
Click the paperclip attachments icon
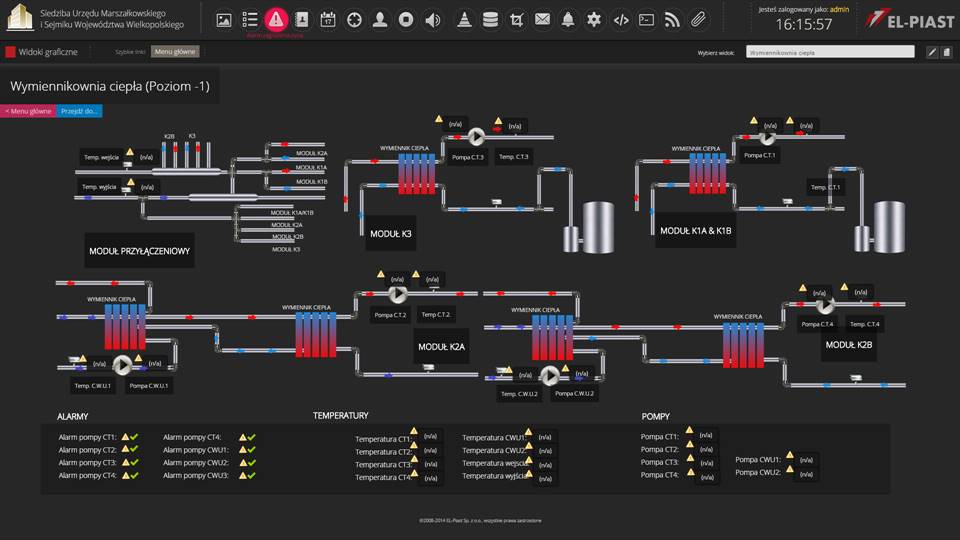pyautogui.click(x=698, y=19)
